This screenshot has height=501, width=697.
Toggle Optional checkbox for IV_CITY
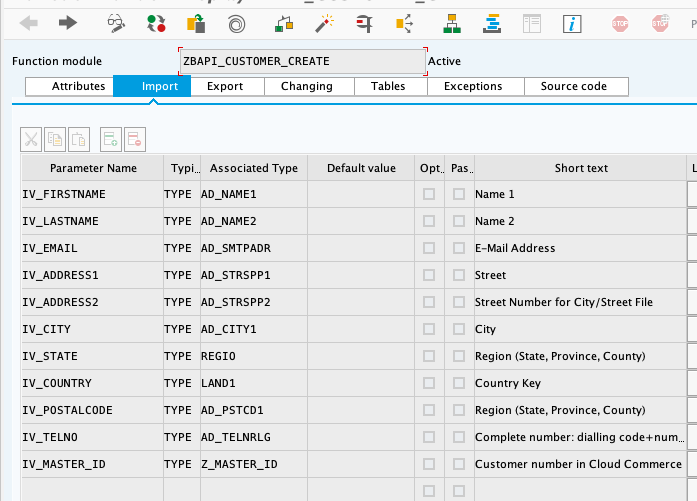[x=429, y=329]
